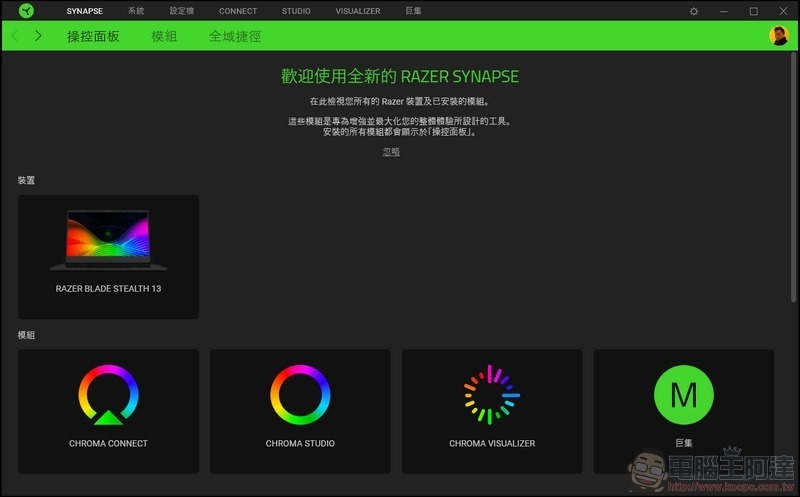
Task: Select the Razer Blade Stealth 13 device
Action: 108,256
